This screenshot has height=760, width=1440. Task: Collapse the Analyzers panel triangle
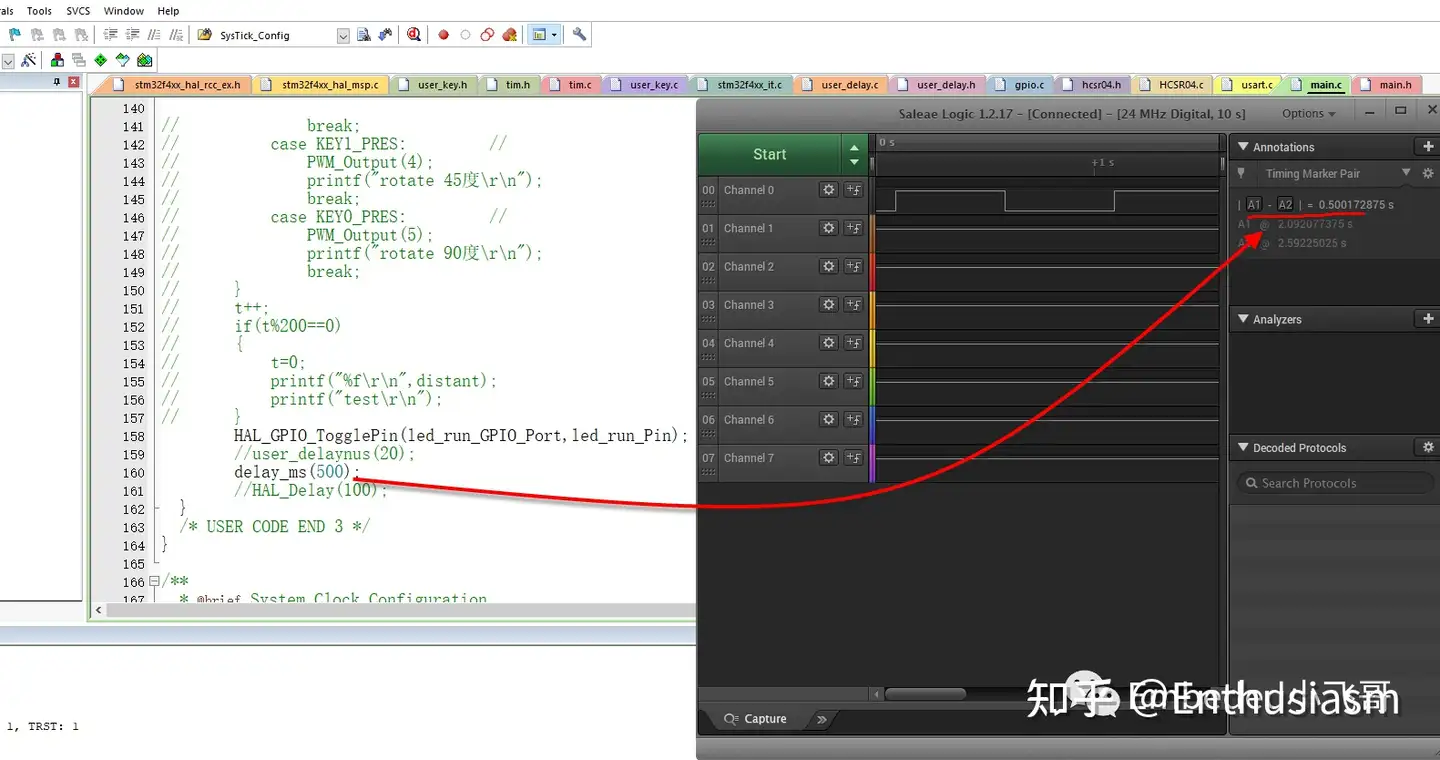coord(1243,319)
